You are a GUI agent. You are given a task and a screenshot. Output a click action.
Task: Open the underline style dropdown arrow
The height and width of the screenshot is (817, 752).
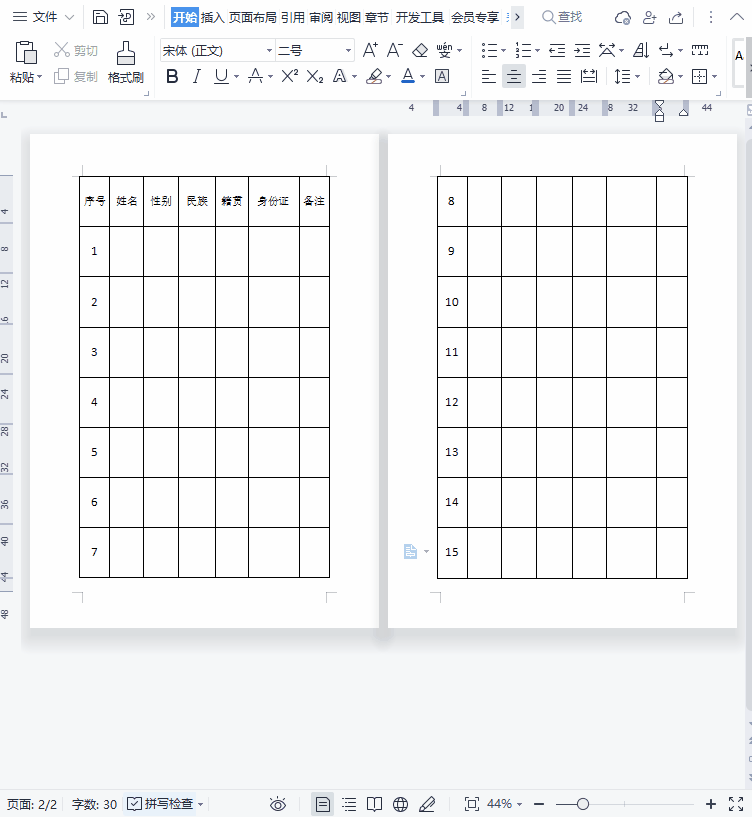[x=236, y=77]
